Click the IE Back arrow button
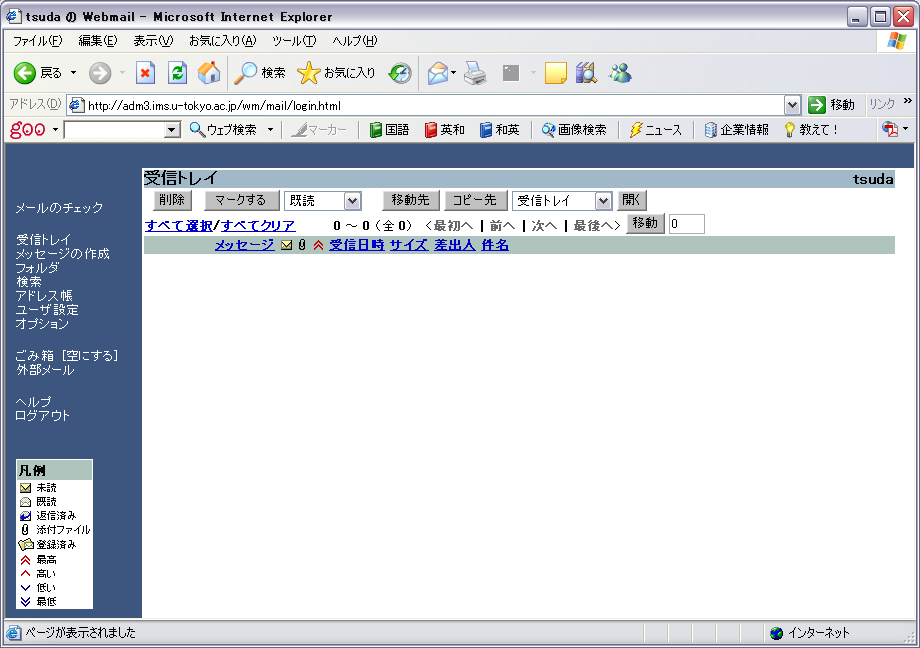Image resolution: width=920 pixels, height=648 pixels. coord(25,73)
